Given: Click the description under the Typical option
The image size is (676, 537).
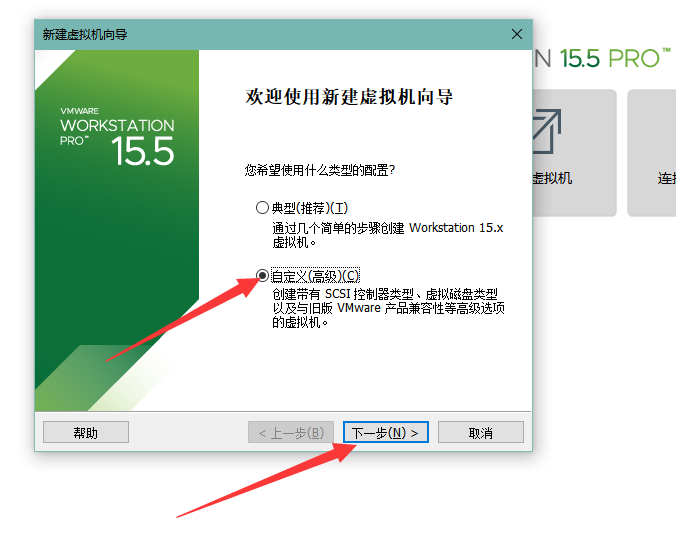Looking at the screenshot, I should 388,235.
